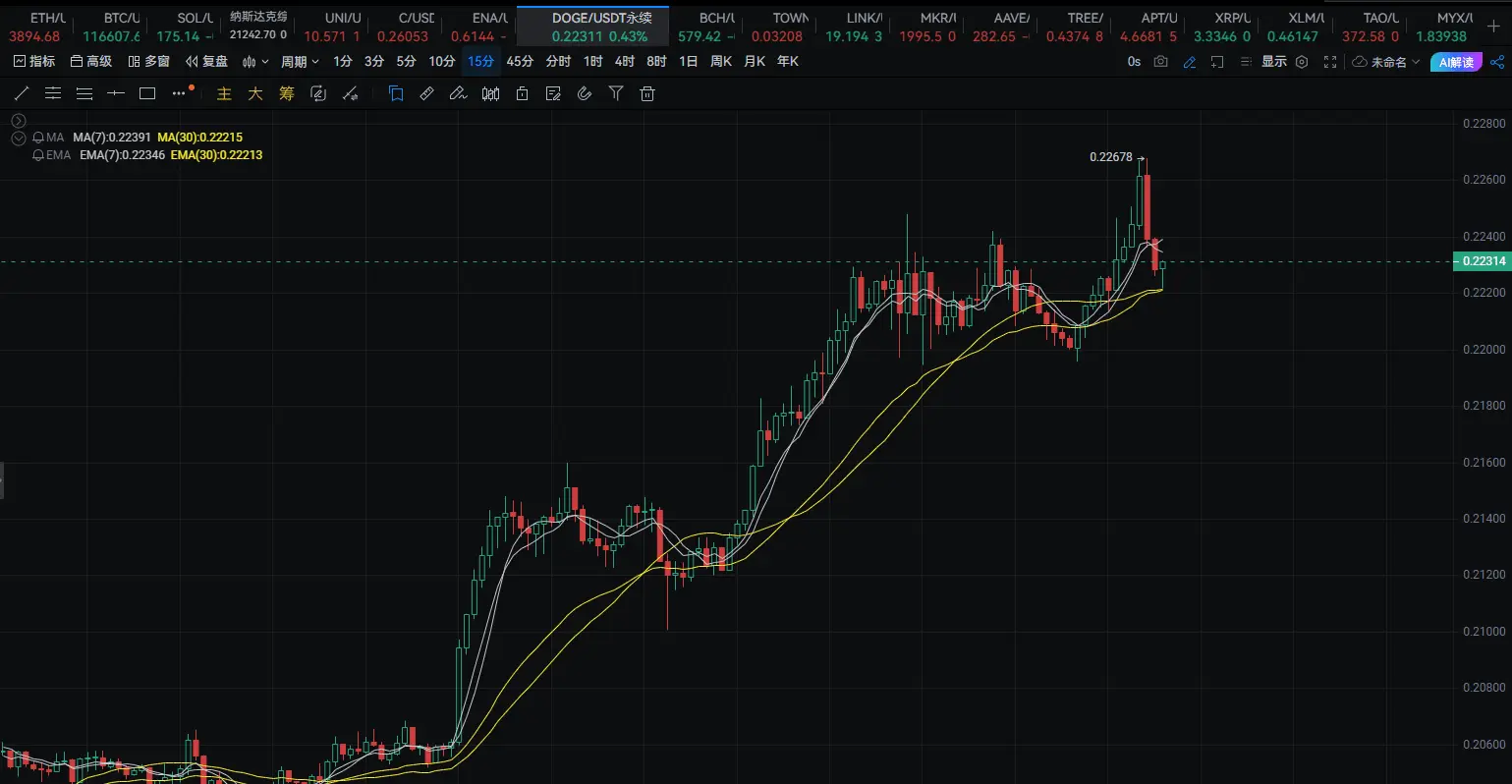Toggle the EMA alert bell
Screen dimensions: 1512x784
tap(38, 155)
